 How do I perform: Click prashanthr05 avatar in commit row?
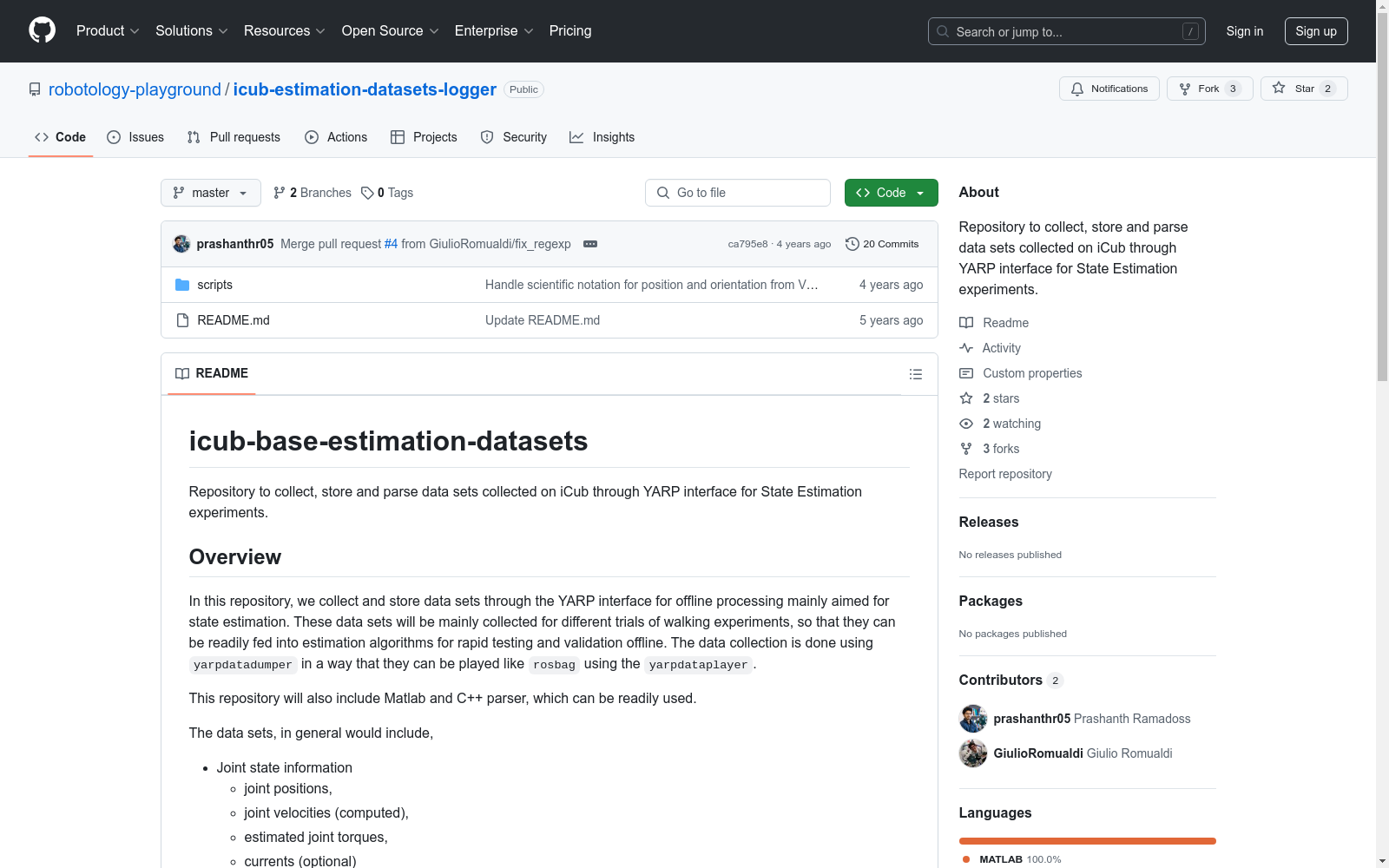pyautogui.click(x=181, y=244)
